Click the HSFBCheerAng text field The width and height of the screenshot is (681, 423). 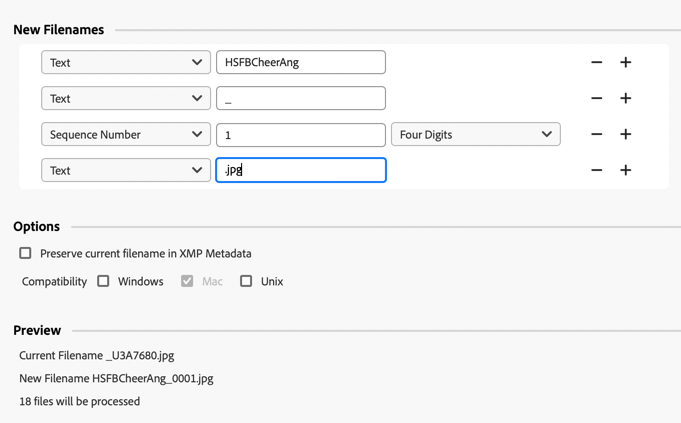pos(301,62)
